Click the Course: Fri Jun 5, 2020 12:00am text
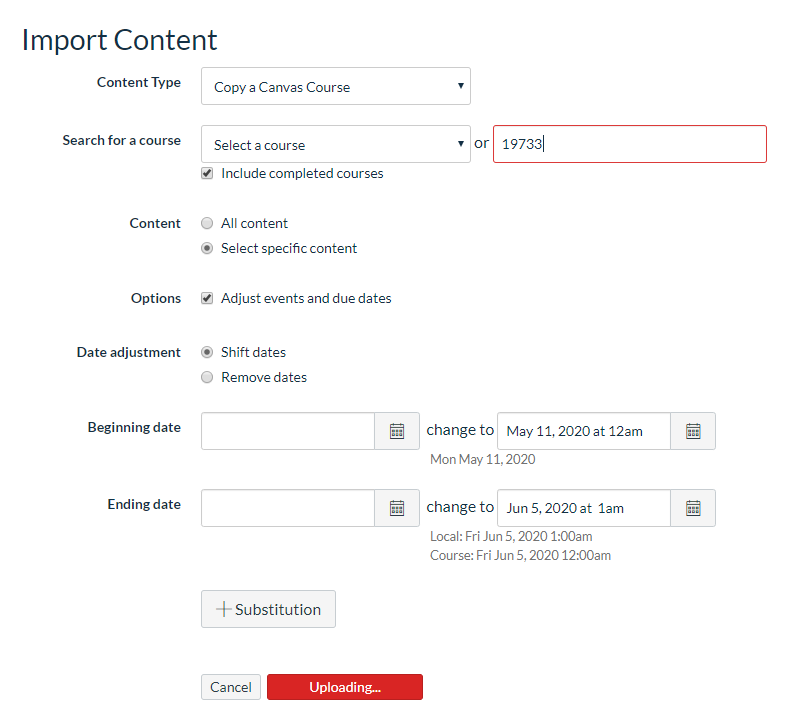Screen dimensions: 794x722 pyautogui.click(x=521, y=555)
